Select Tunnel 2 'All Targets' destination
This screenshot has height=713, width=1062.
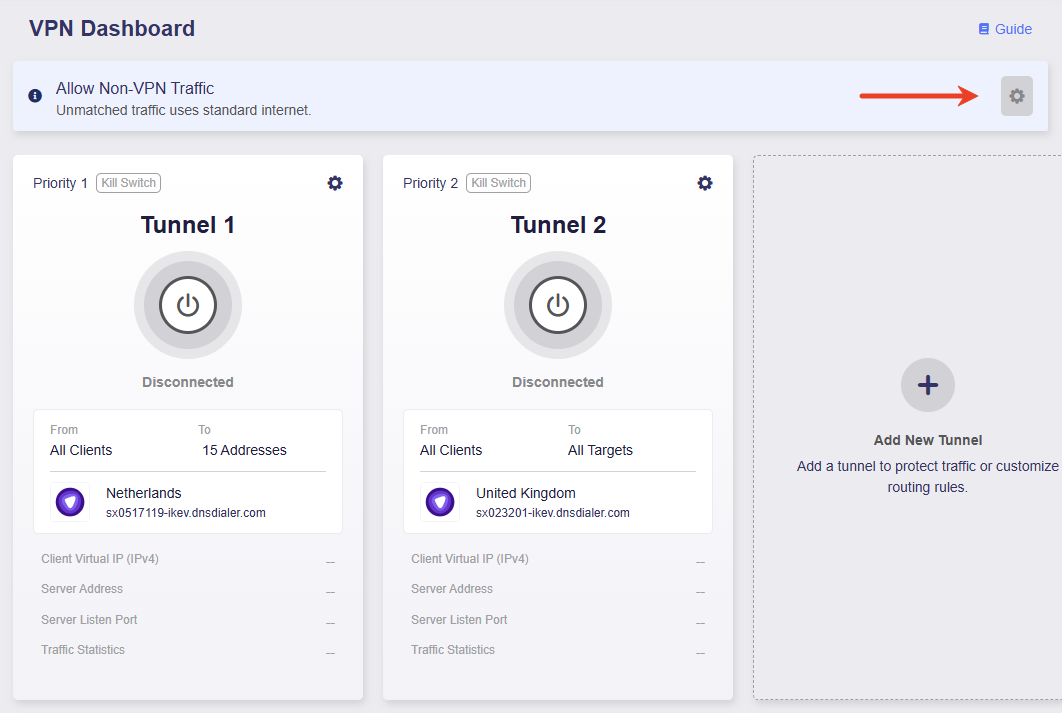tap(600, 450)
